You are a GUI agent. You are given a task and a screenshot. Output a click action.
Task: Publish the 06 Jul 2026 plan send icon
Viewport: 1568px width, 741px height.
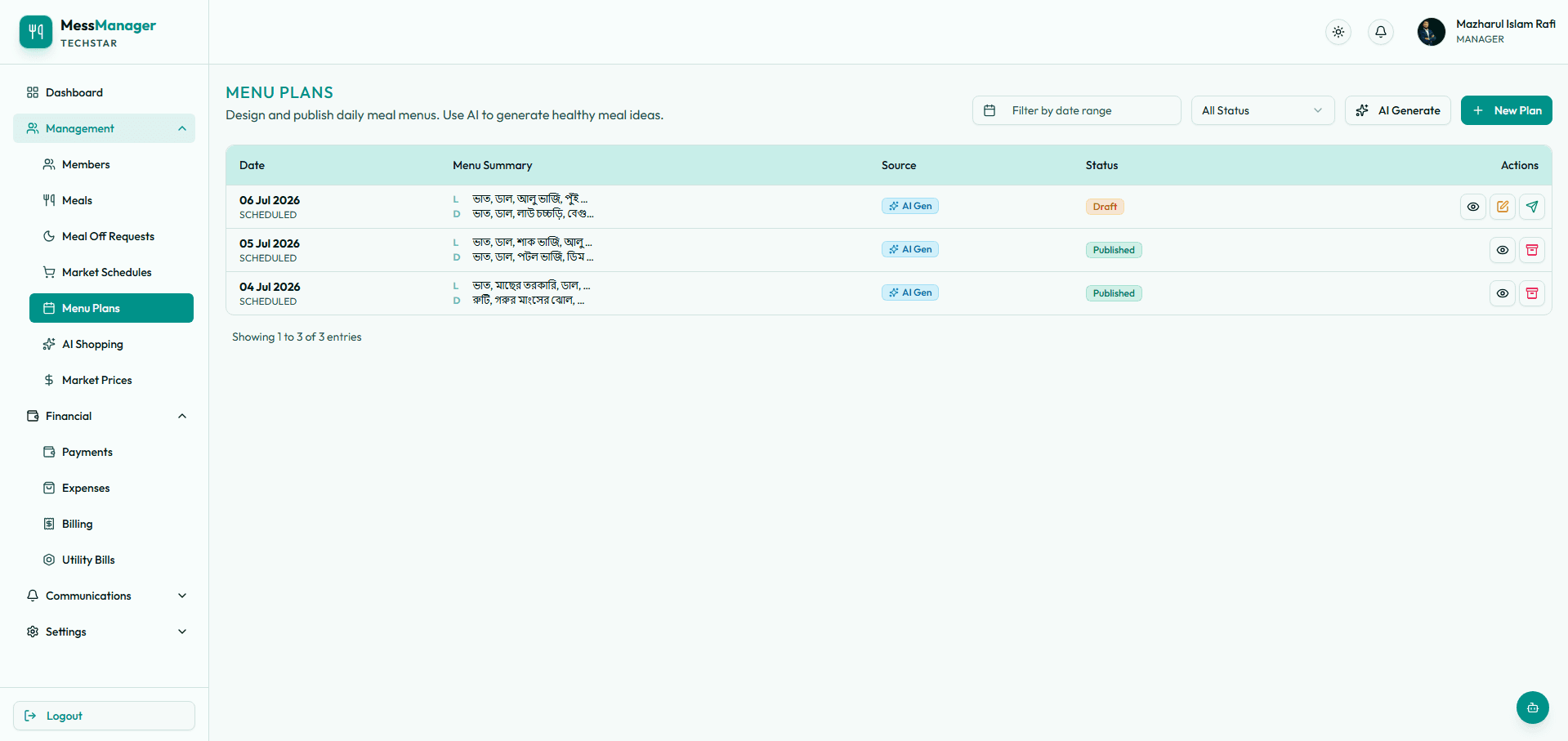coord(1532,207)
